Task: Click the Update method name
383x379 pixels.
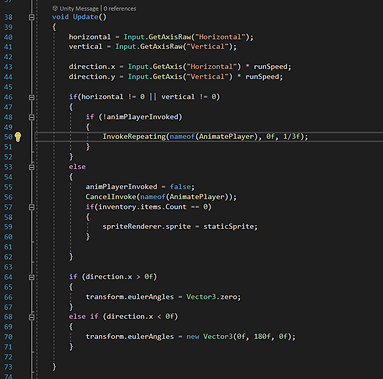Action: (x=85, y=17)
